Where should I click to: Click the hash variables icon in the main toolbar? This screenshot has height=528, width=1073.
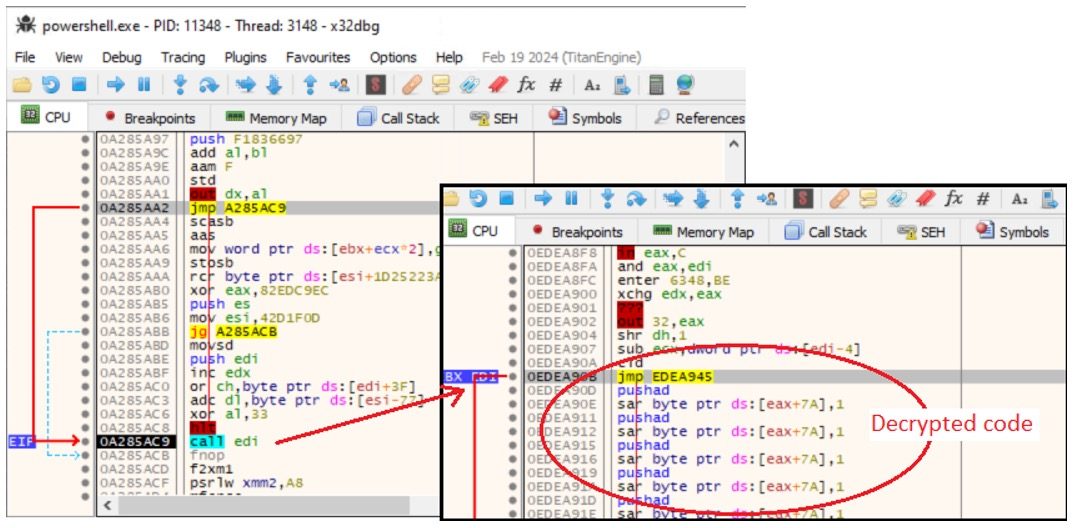click(x=556, y=86)
